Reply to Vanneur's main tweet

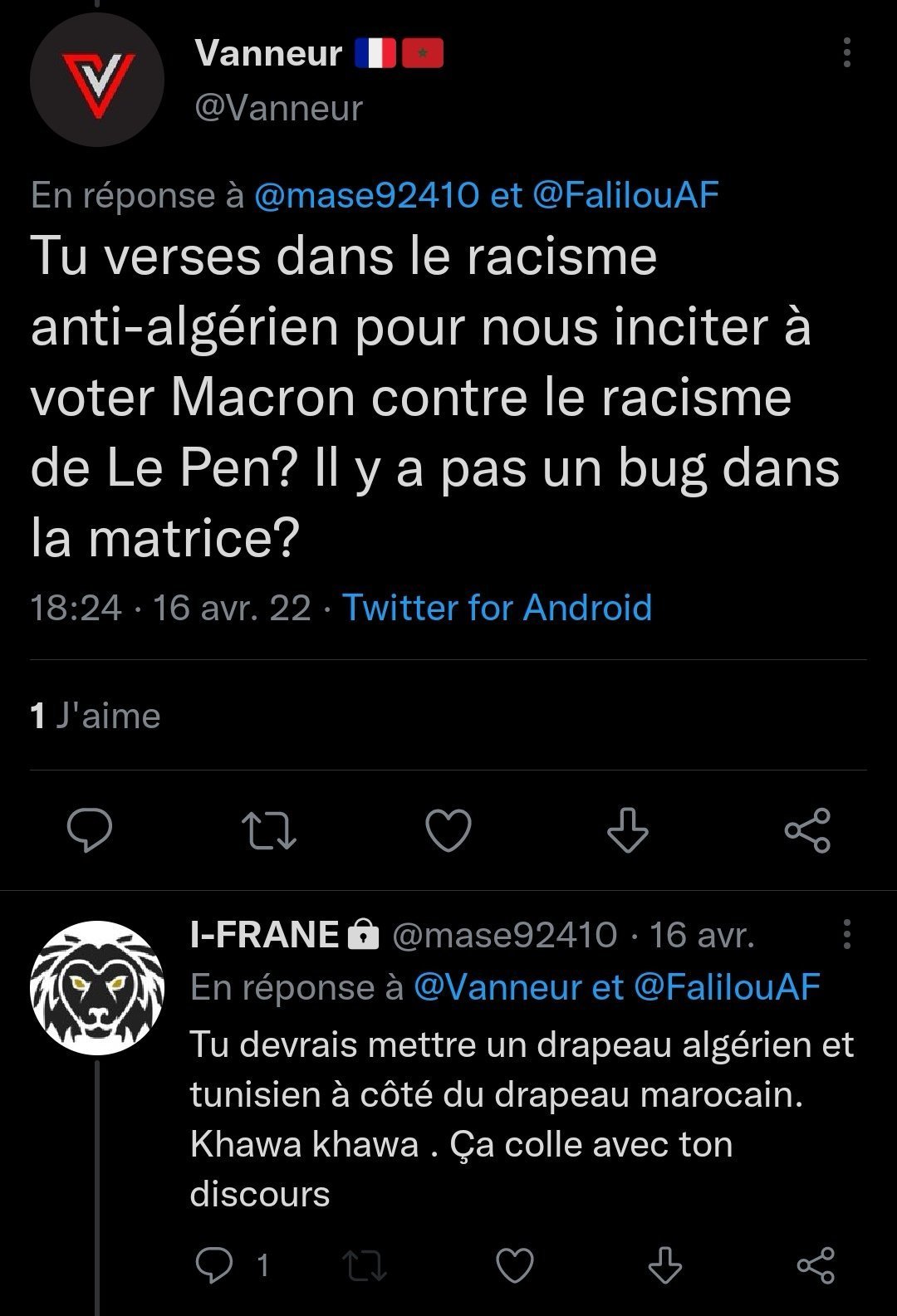point(90,830)
